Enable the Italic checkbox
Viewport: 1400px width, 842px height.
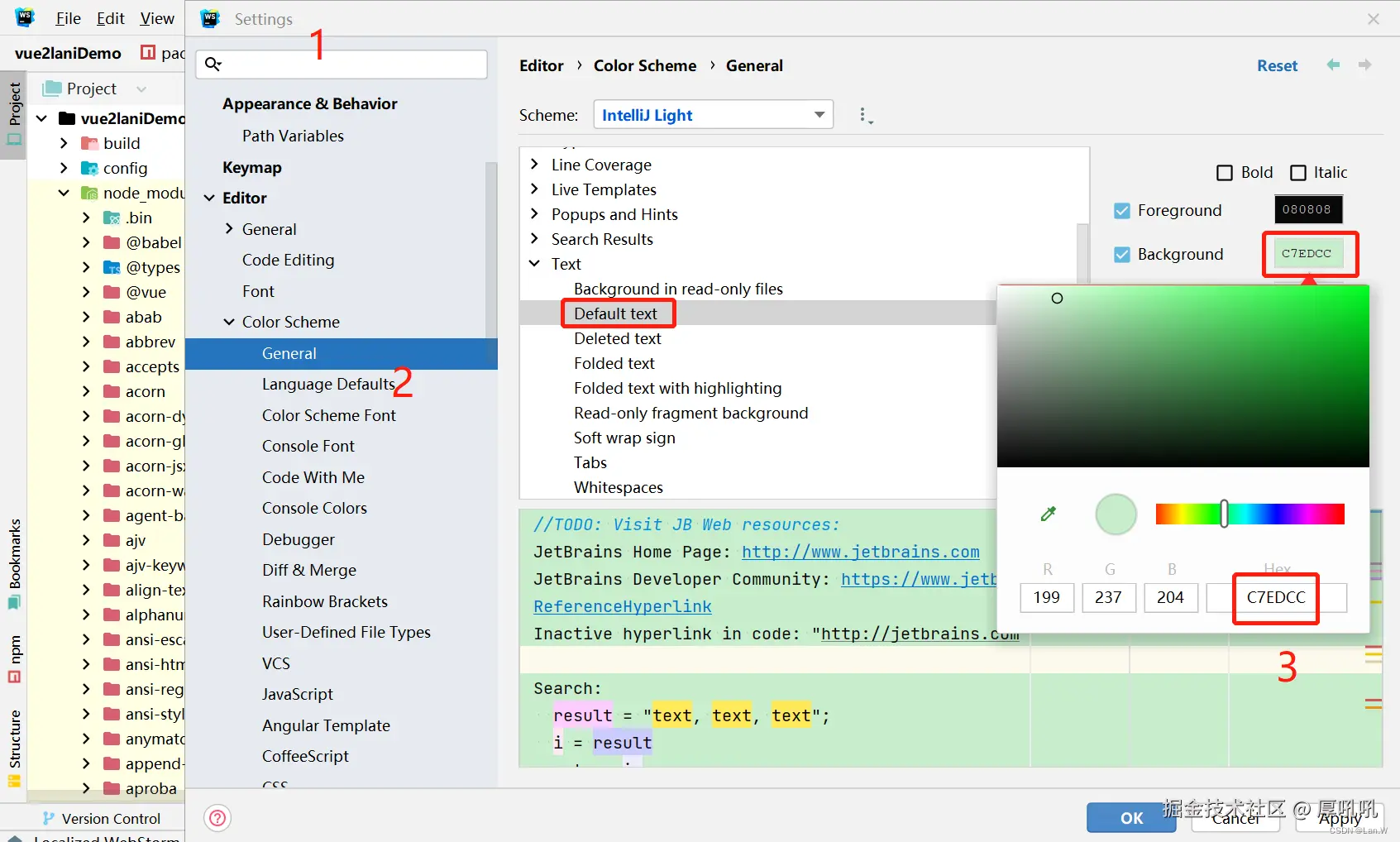pos(1298,173)
